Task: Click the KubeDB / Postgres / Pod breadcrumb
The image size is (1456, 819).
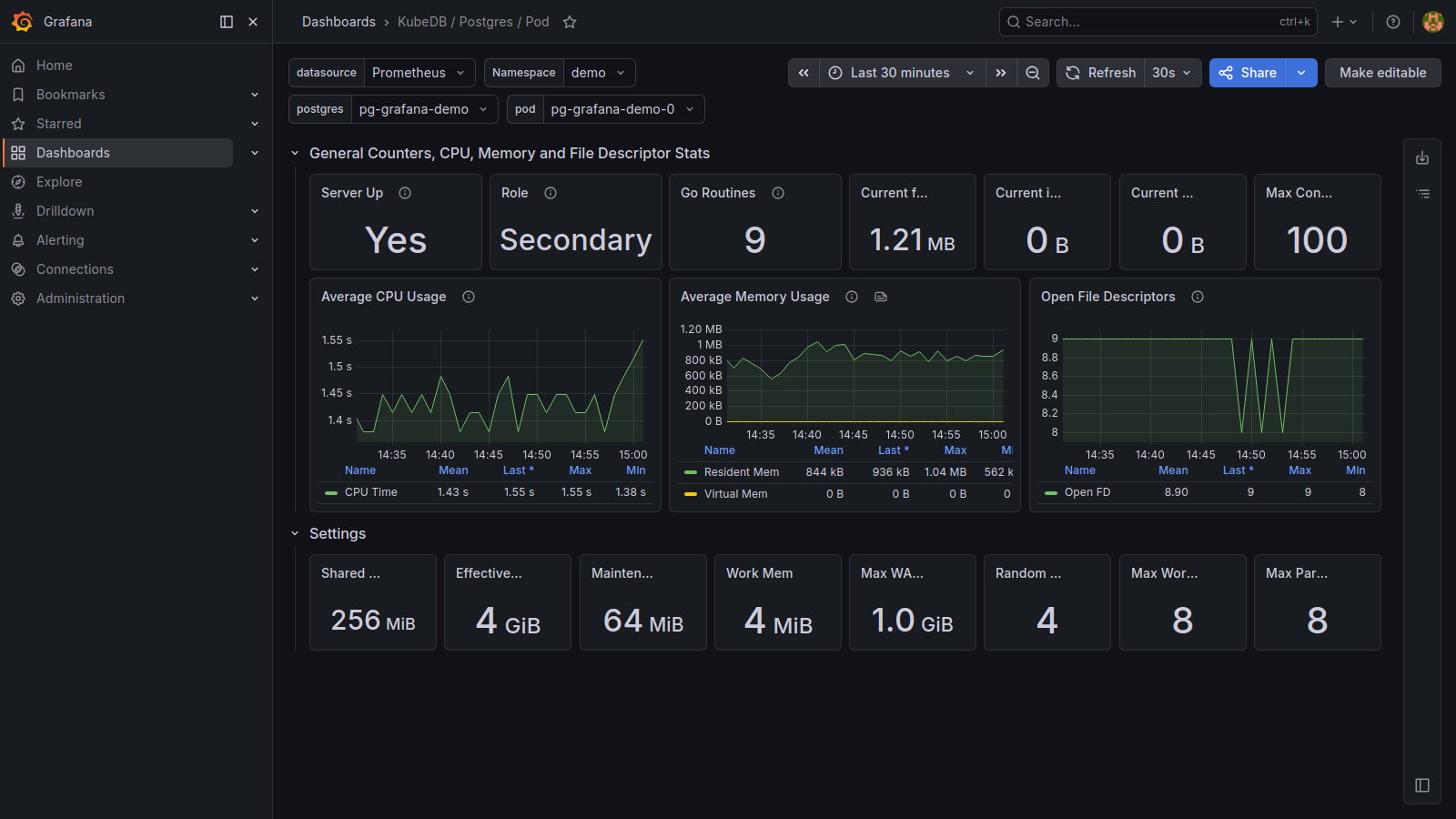Action: click(473, 22)
